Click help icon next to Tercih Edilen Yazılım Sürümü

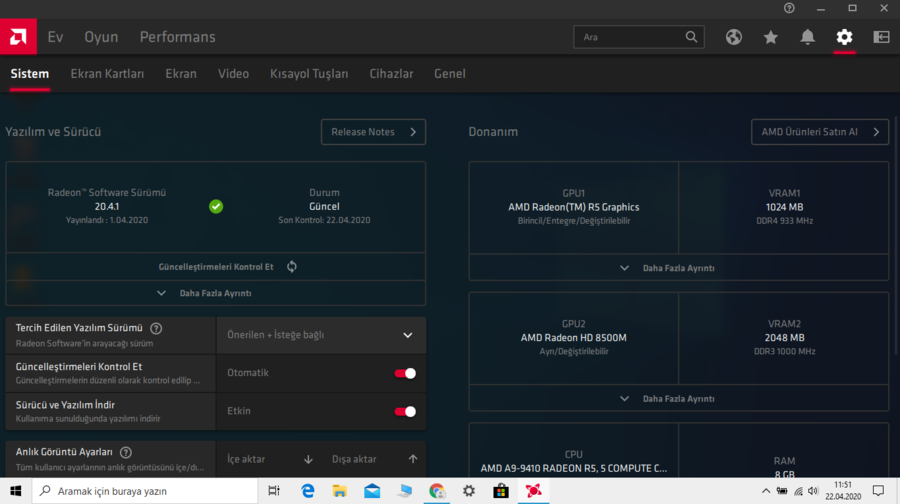coord(156,328)
